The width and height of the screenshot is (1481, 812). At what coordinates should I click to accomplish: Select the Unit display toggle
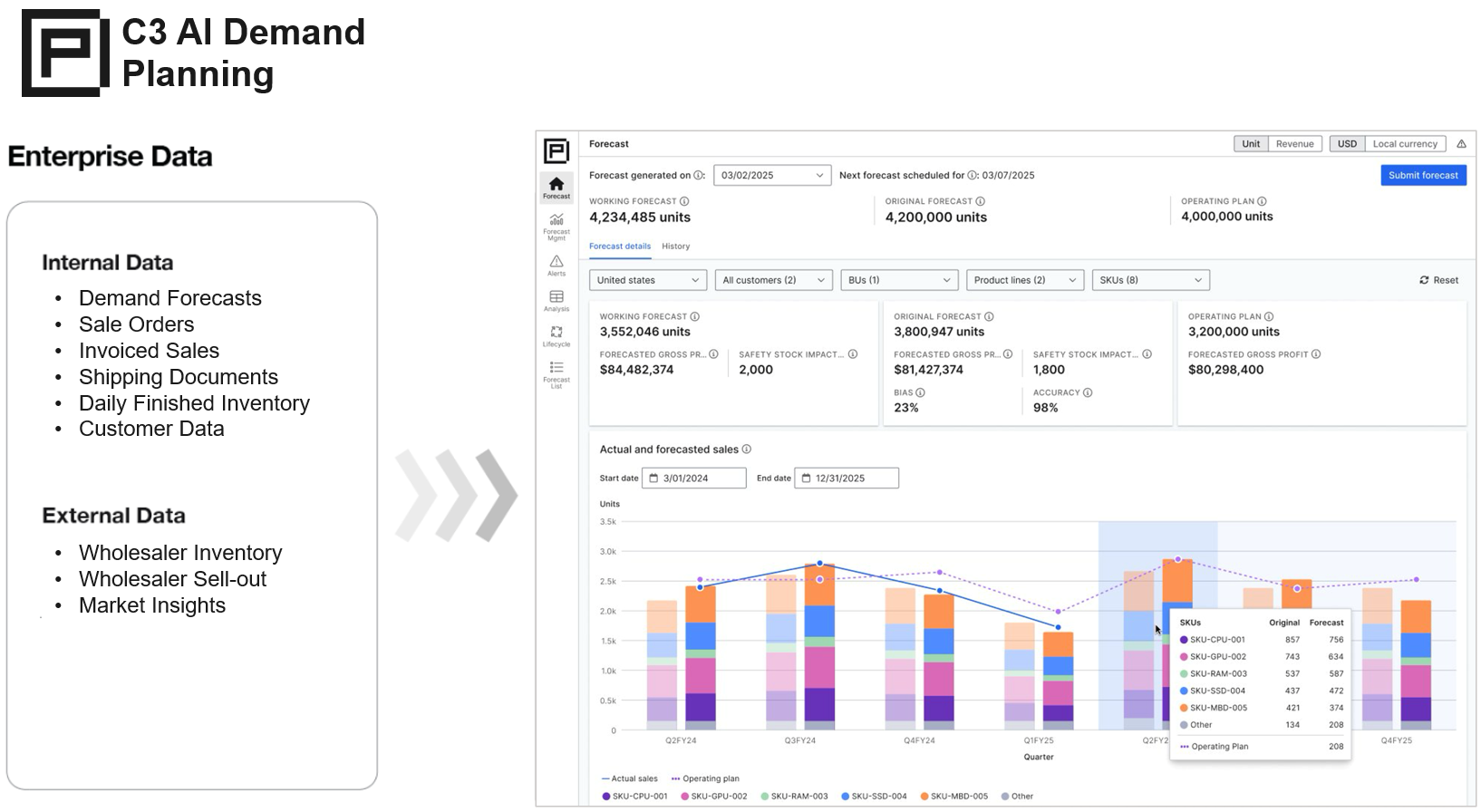click(x=1251, y=144)
